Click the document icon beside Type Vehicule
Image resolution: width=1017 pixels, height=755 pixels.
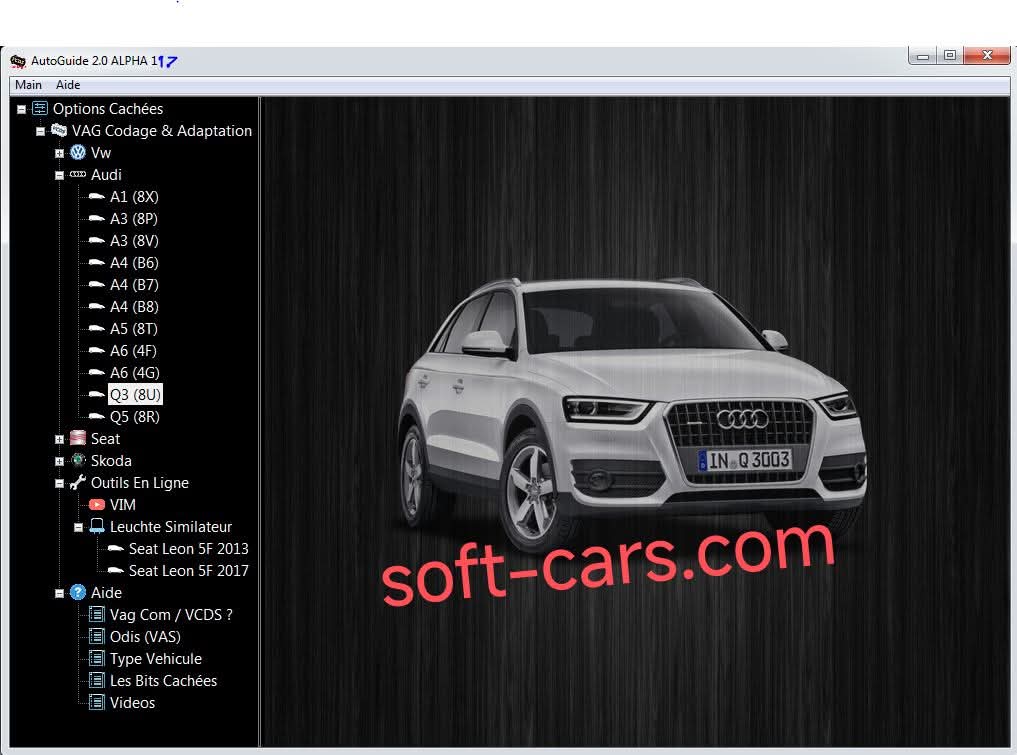[97, 658]
